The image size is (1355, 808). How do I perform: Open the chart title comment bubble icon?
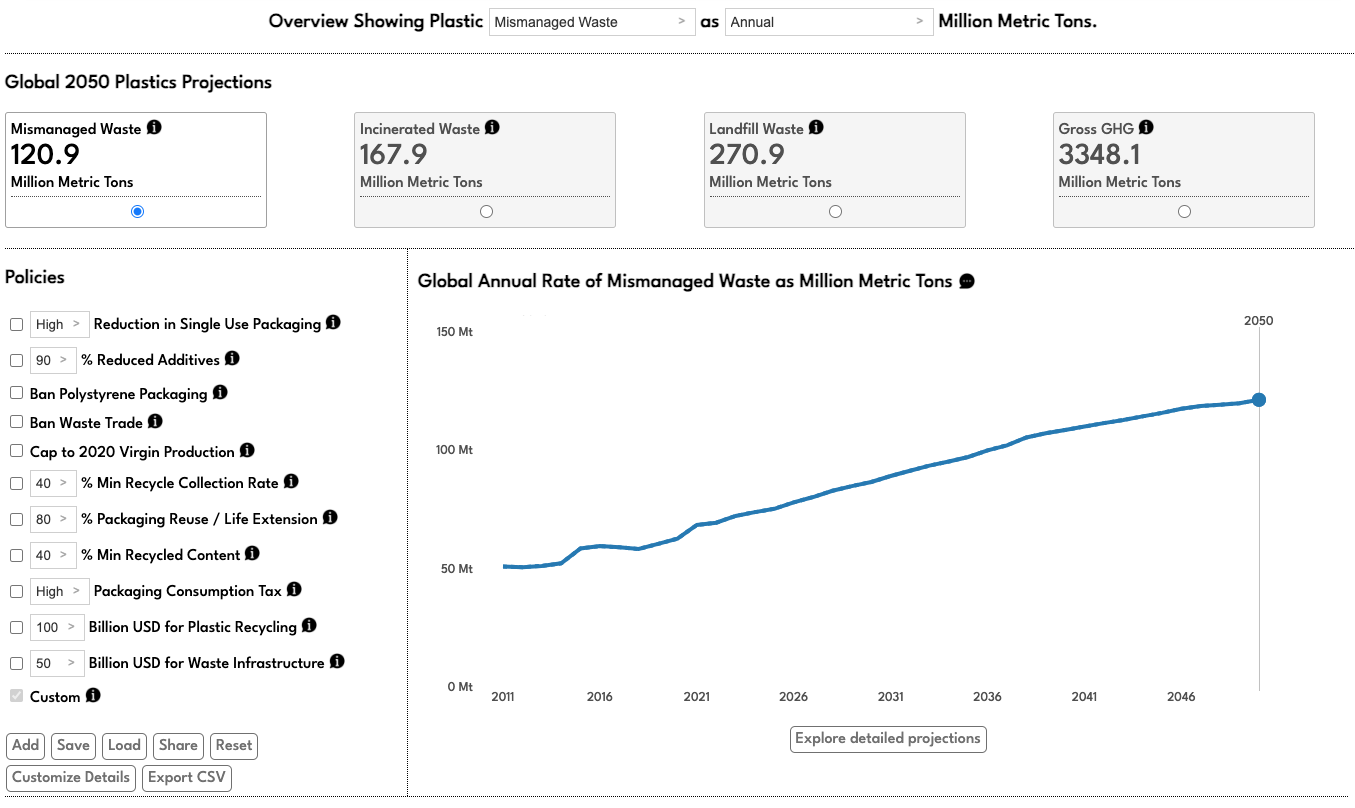coord(965,281)
